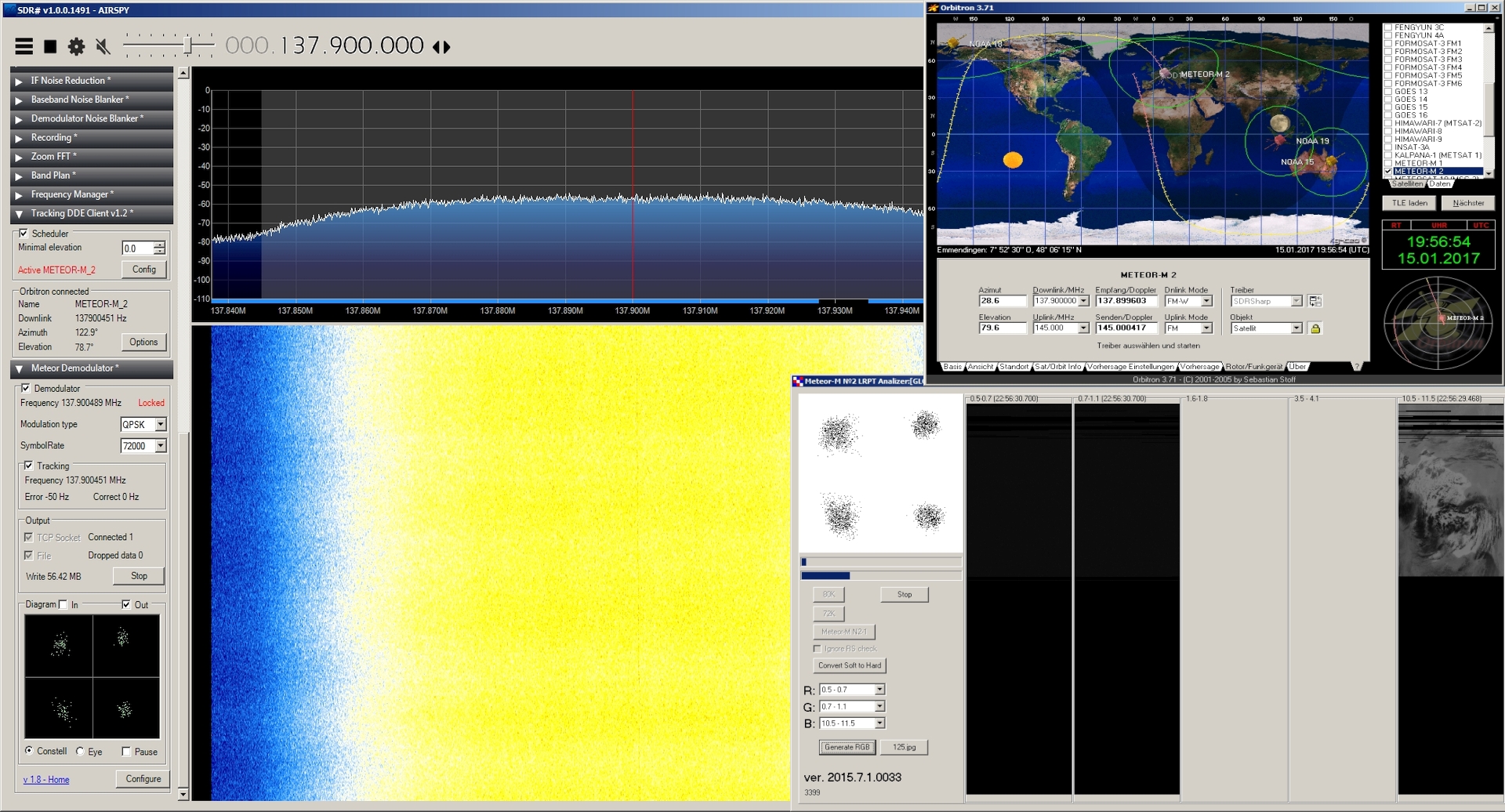Click the driver start icon beside SDRSharp
Screen dimensions: 1505x812
coord(1315,301)
